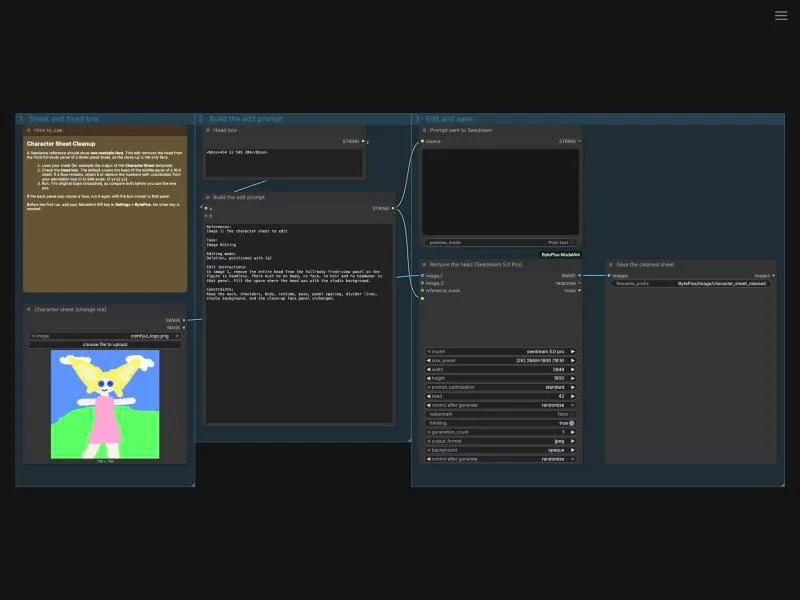Select the Edit and save group title
This screenshot has width=800, height=600.
point(444,119)
